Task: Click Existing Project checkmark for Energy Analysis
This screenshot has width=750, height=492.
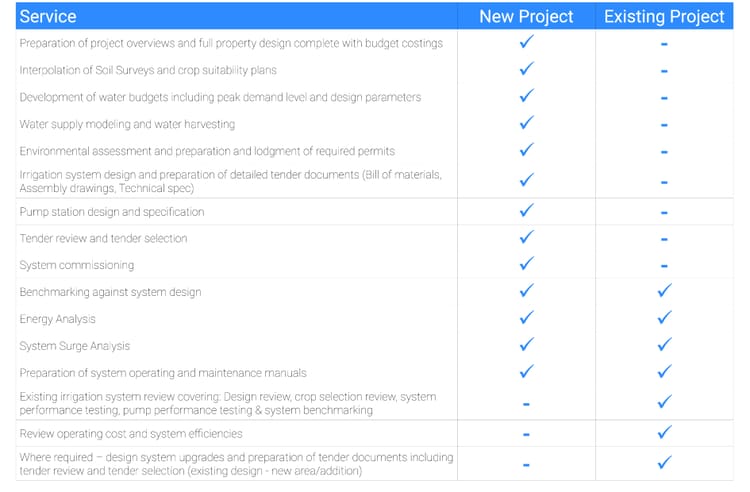Action: tap(664, 318)
